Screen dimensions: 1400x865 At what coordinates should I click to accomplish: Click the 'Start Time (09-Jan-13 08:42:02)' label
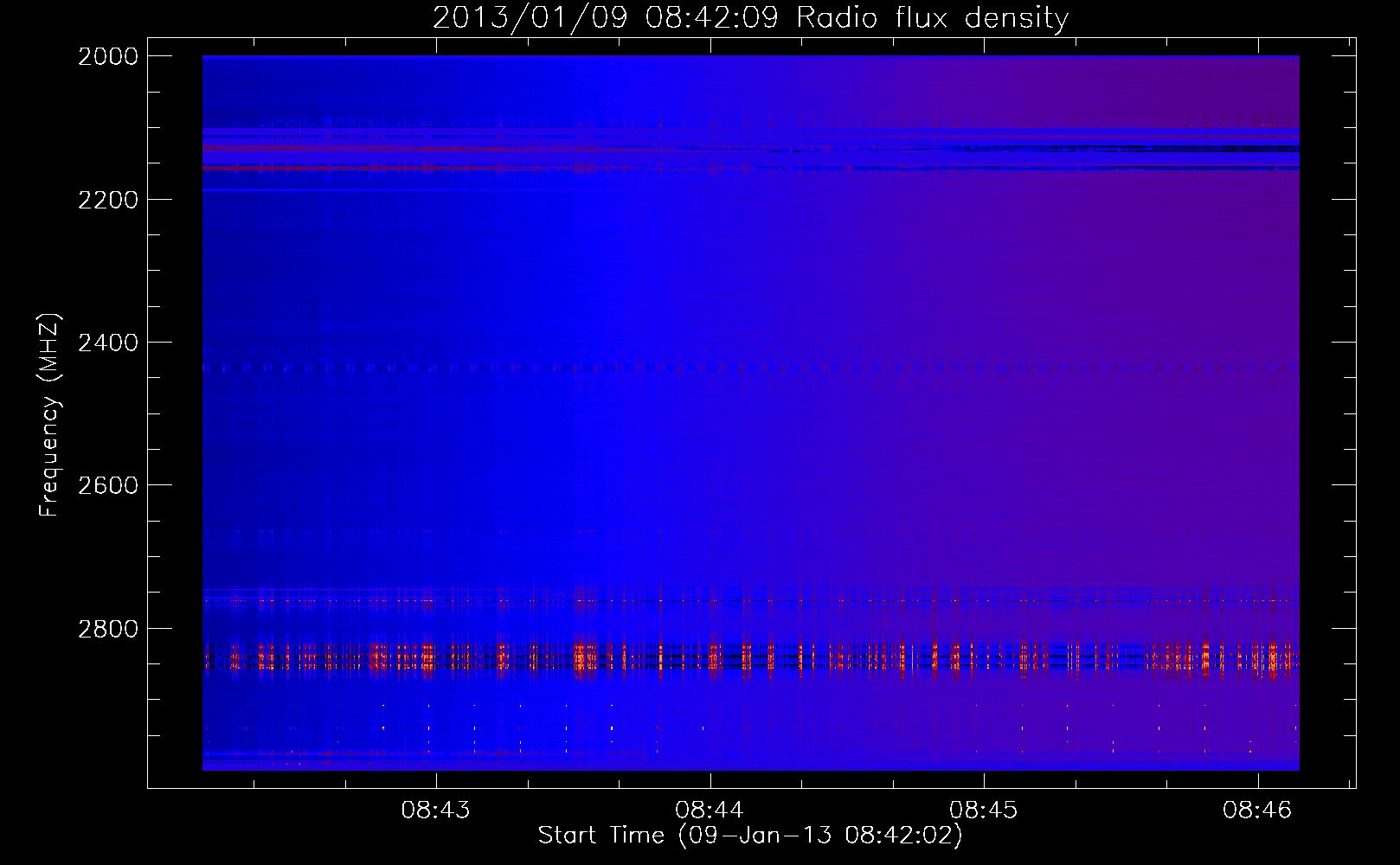coord(750,836)
